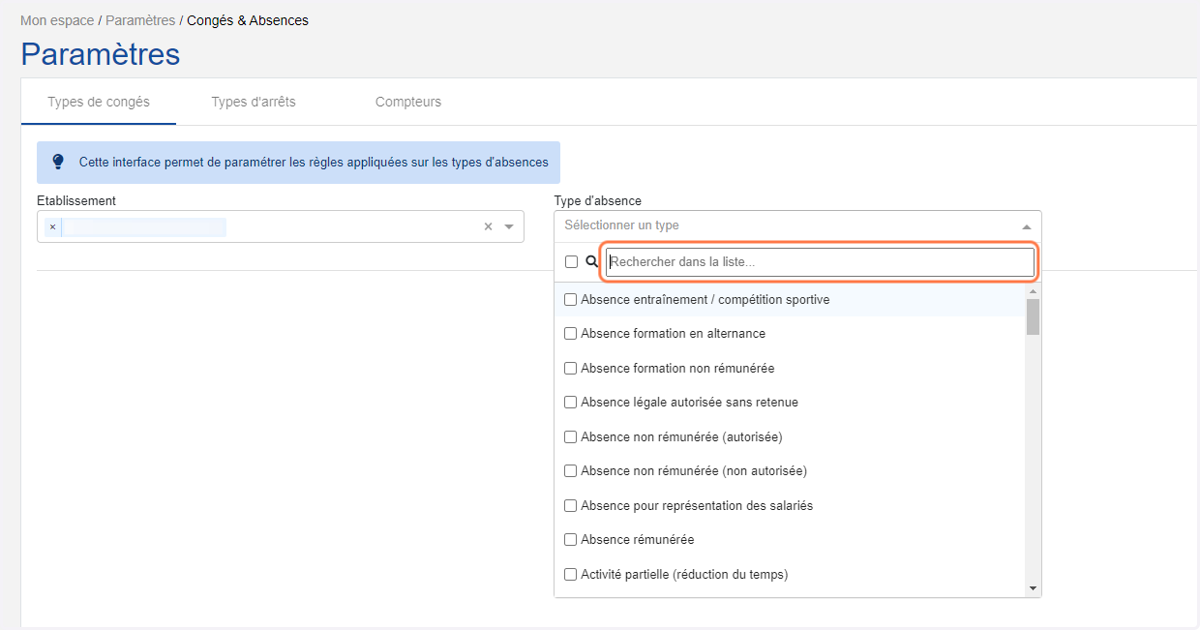Check Absence formation non rémunérée
Viewport: 1200px width, 630px height.
click(x=571, y=368)
